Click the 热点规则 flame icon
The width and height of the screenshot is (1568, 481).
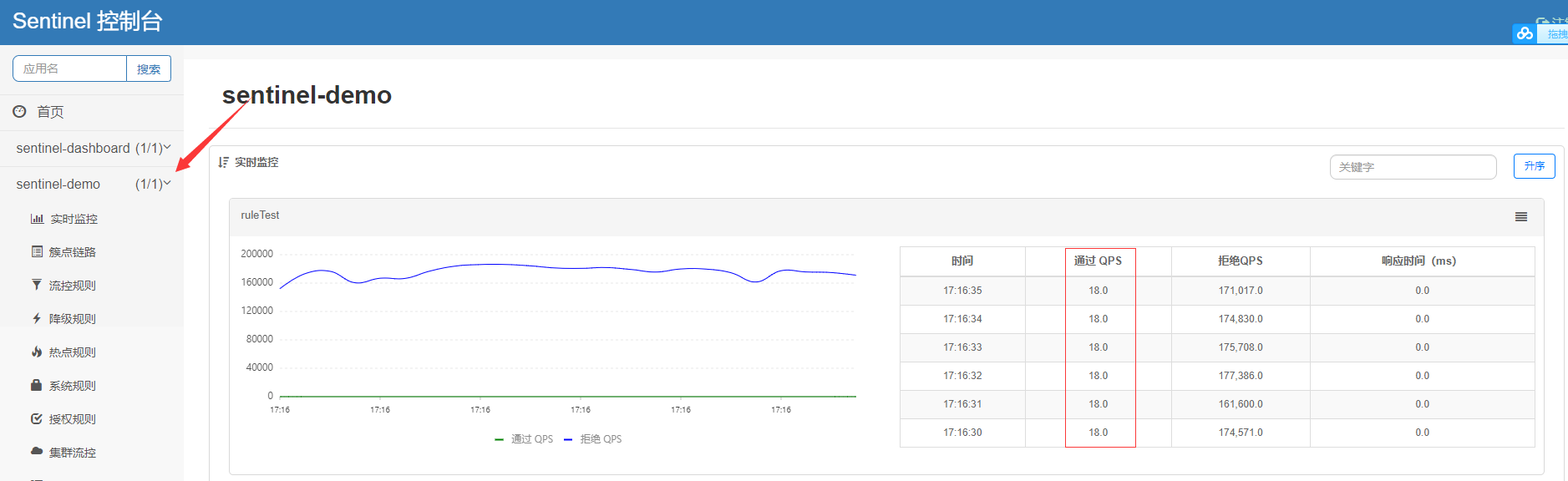37,352
